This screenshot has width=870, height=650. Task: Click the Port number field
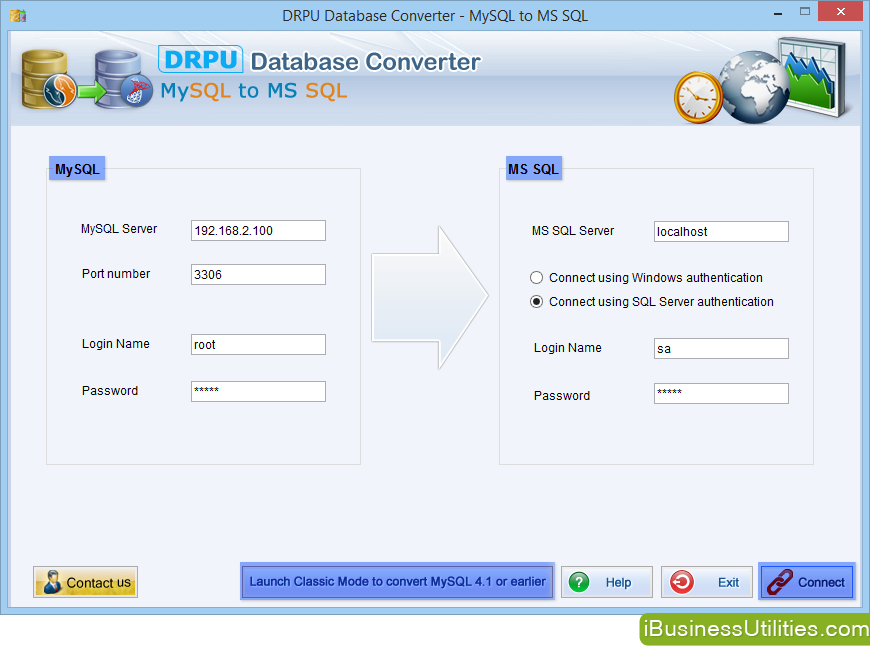[x=258, y=274]
